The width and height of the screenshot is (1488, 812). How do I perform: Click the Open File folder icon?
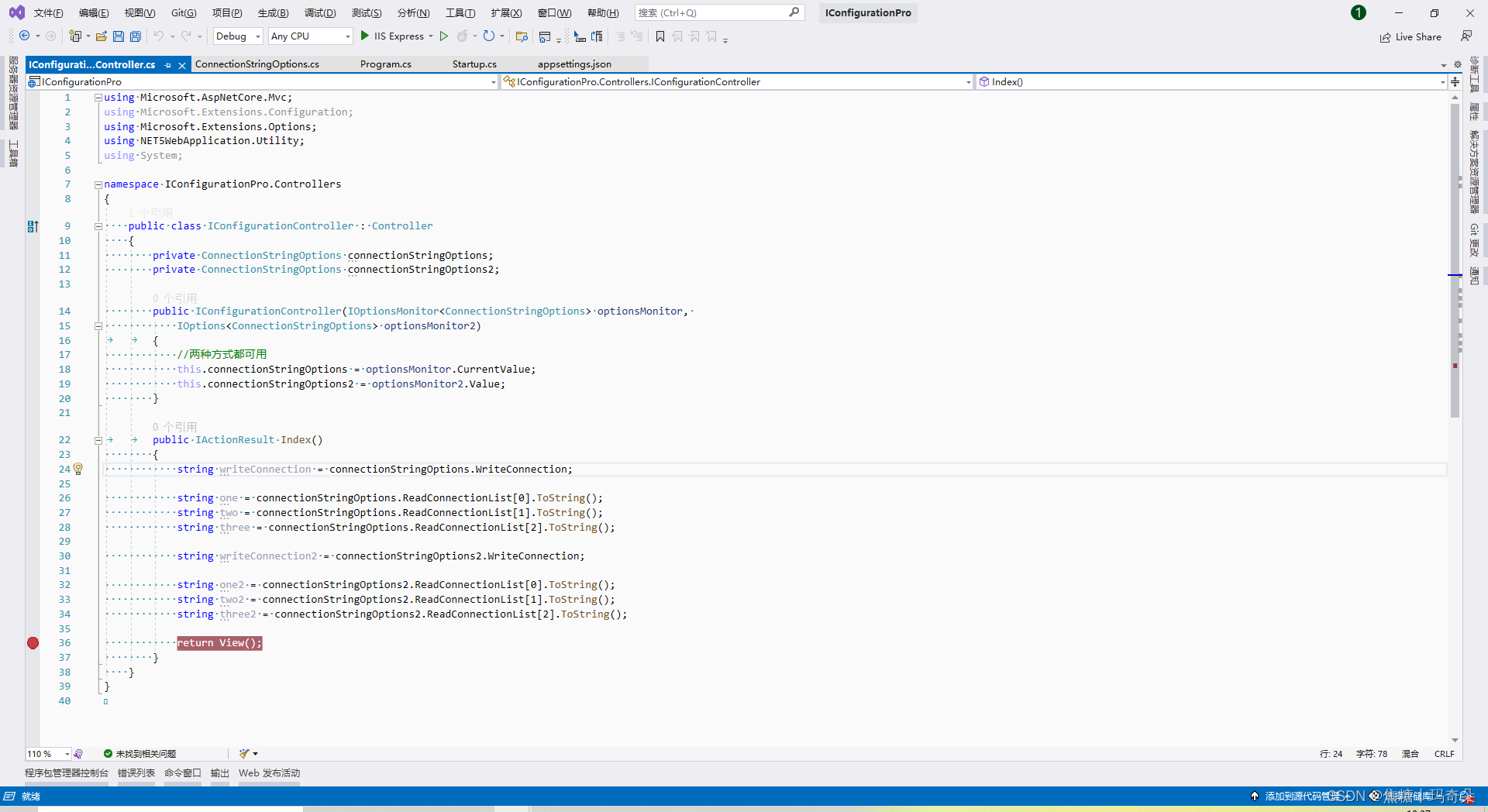(101, 36)
